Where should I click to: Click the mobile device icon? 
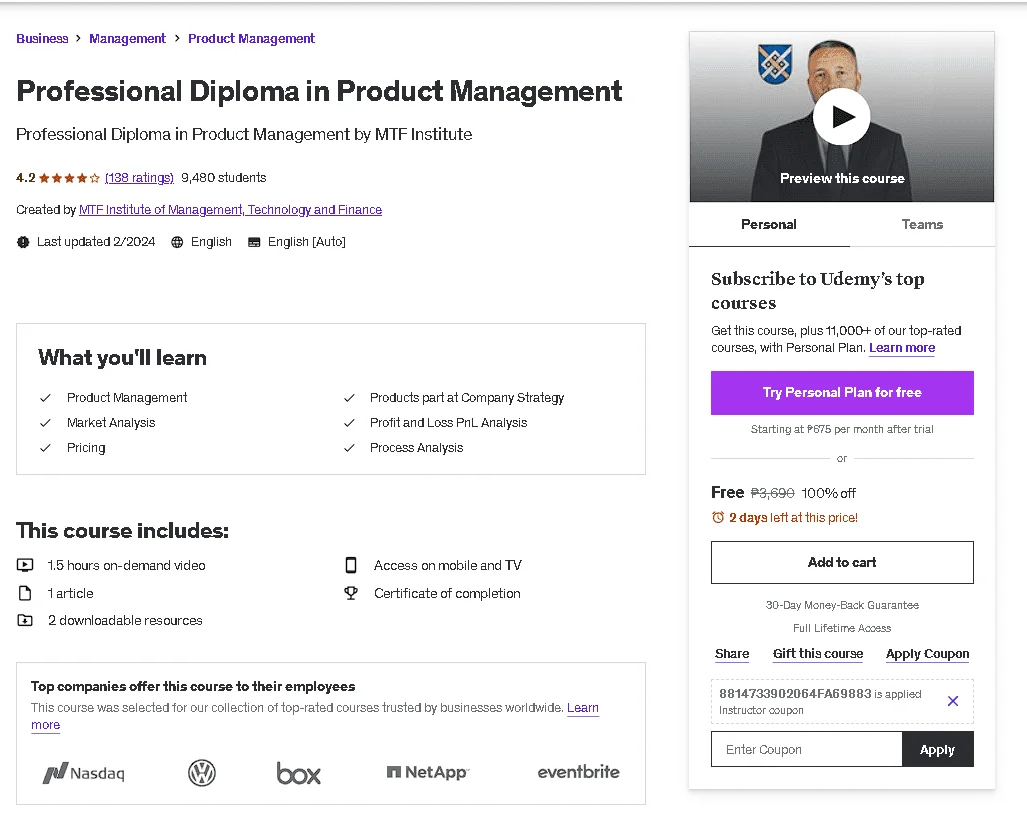(351, 565)
